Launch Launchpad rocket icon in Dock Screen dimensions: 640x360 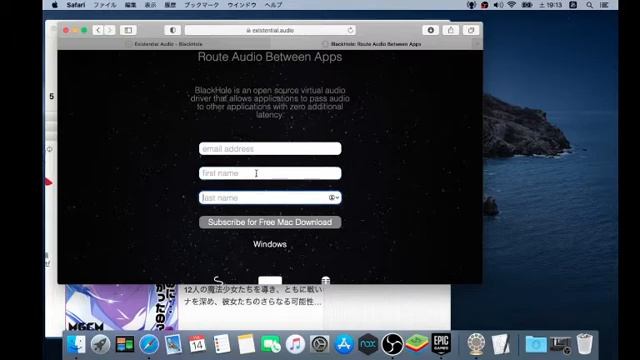[100, 344]
